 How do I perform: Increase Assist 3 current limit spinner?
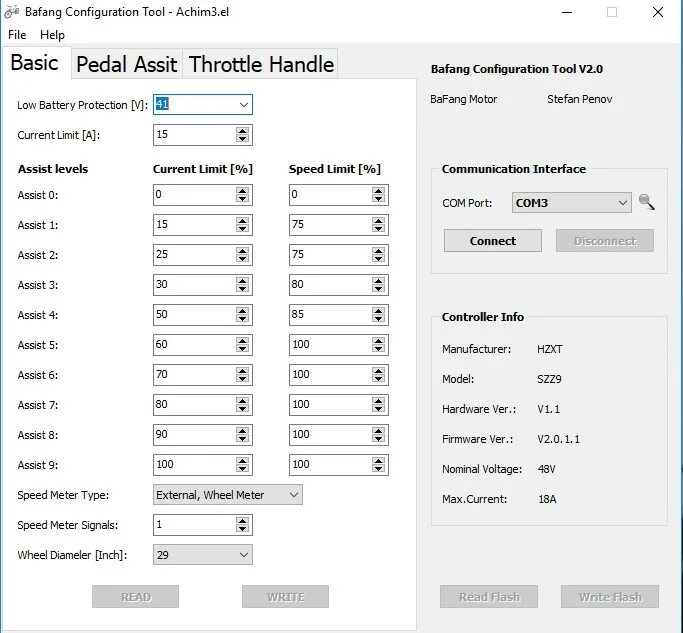click(243, 281)
